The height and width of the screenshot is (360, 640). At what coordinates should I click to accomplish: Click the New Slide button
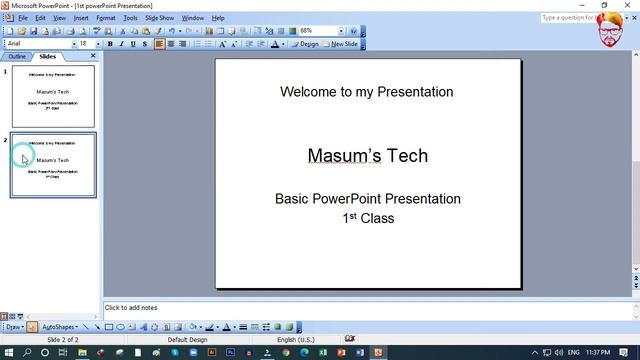340,44
